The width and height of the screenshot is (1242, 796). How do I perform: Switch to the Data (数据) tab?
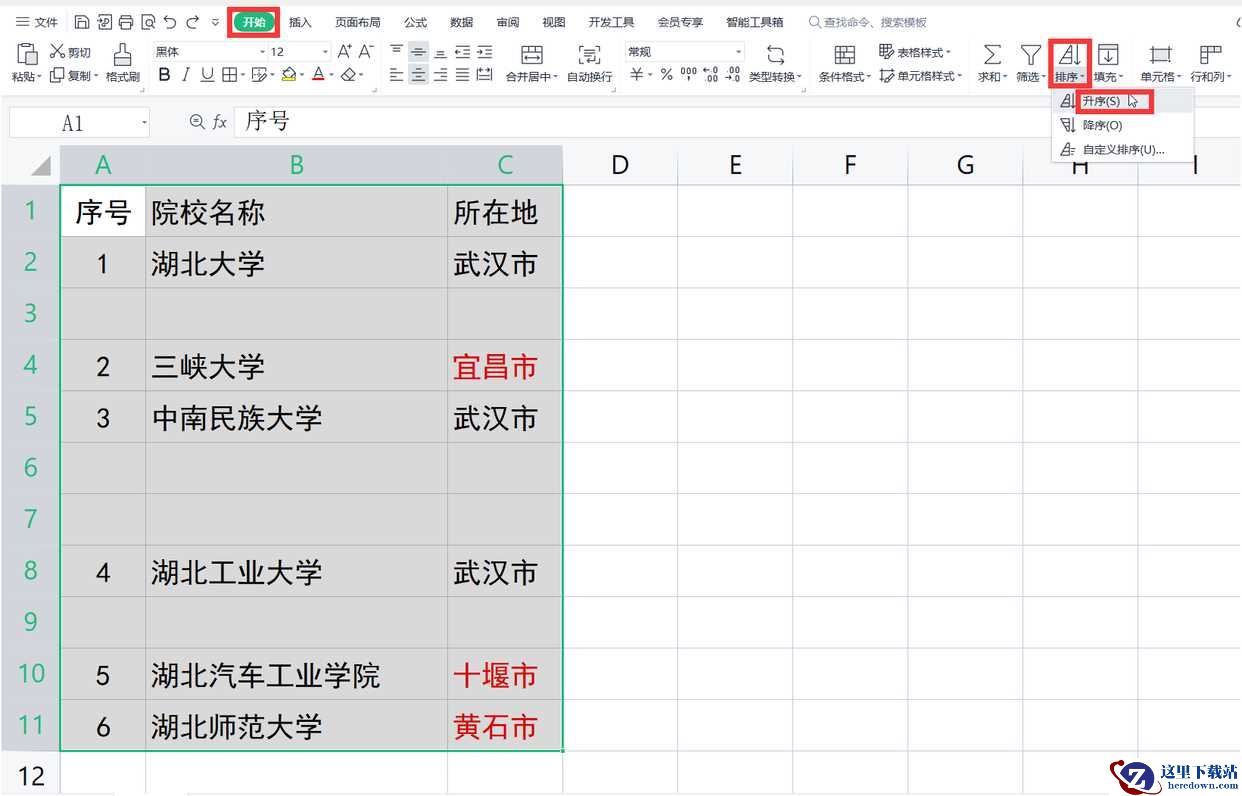point(461,22)
